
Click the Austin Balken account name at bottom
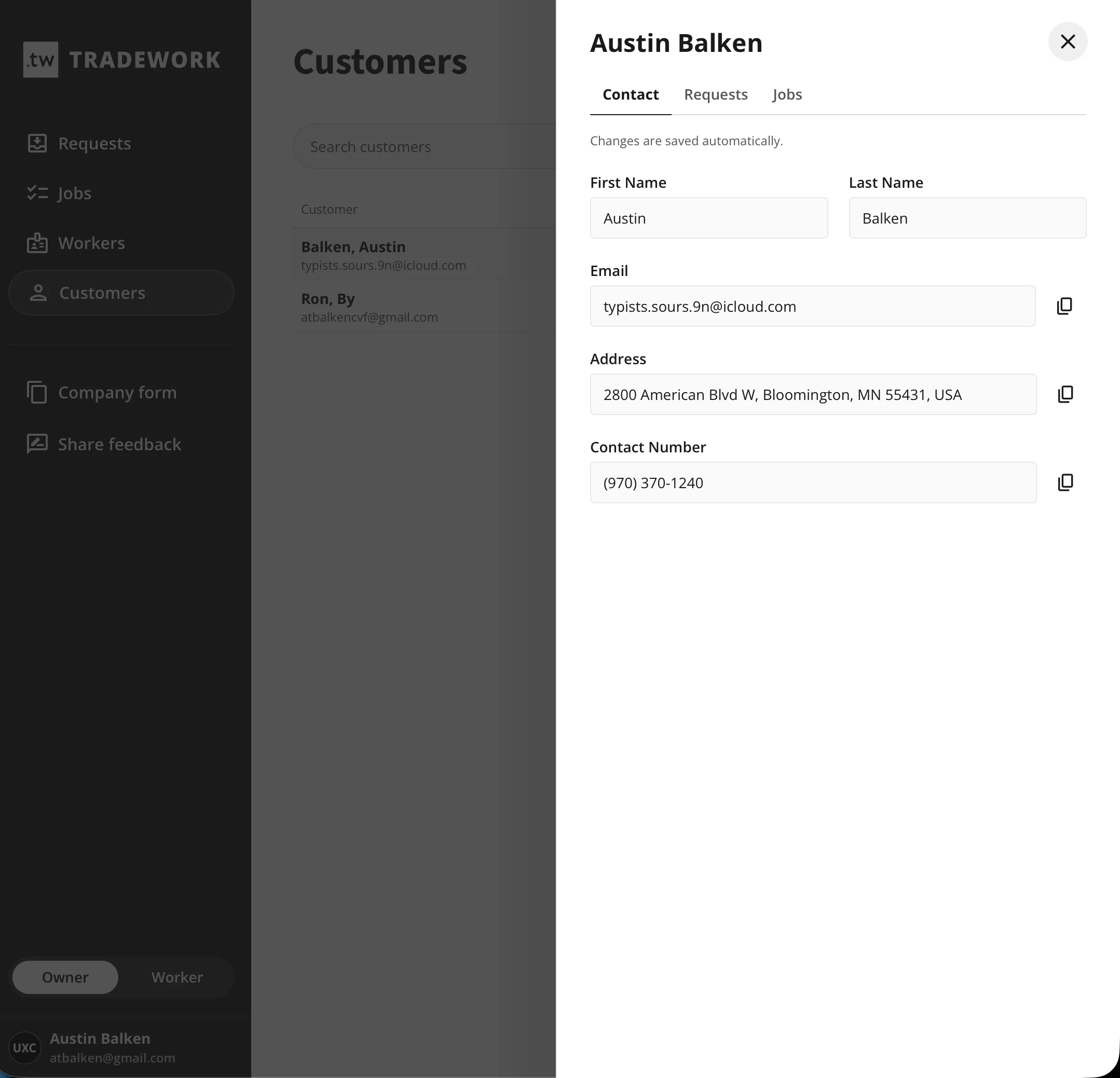[100, 1038]
